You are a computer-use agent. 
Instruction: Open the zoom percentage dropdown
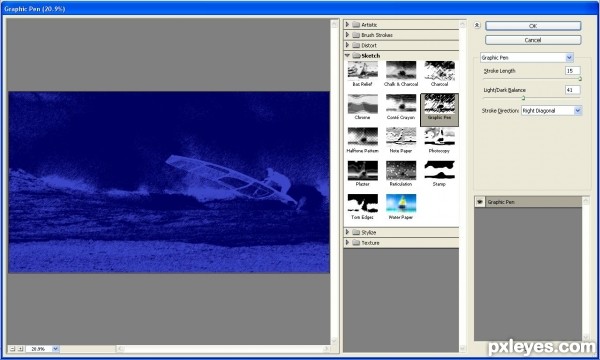point(55,349)
